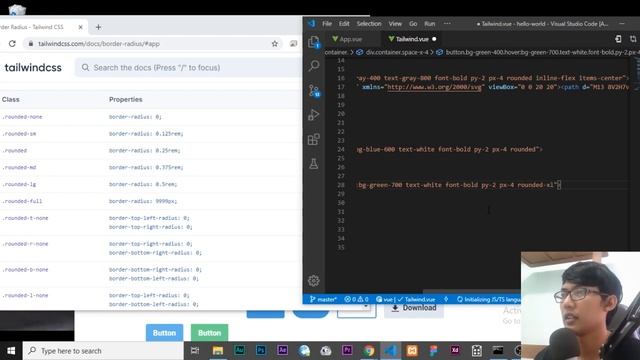Screen dimensions: 640x360
Task: Open Windows Start menu
Action: click(x=11, y=351)
